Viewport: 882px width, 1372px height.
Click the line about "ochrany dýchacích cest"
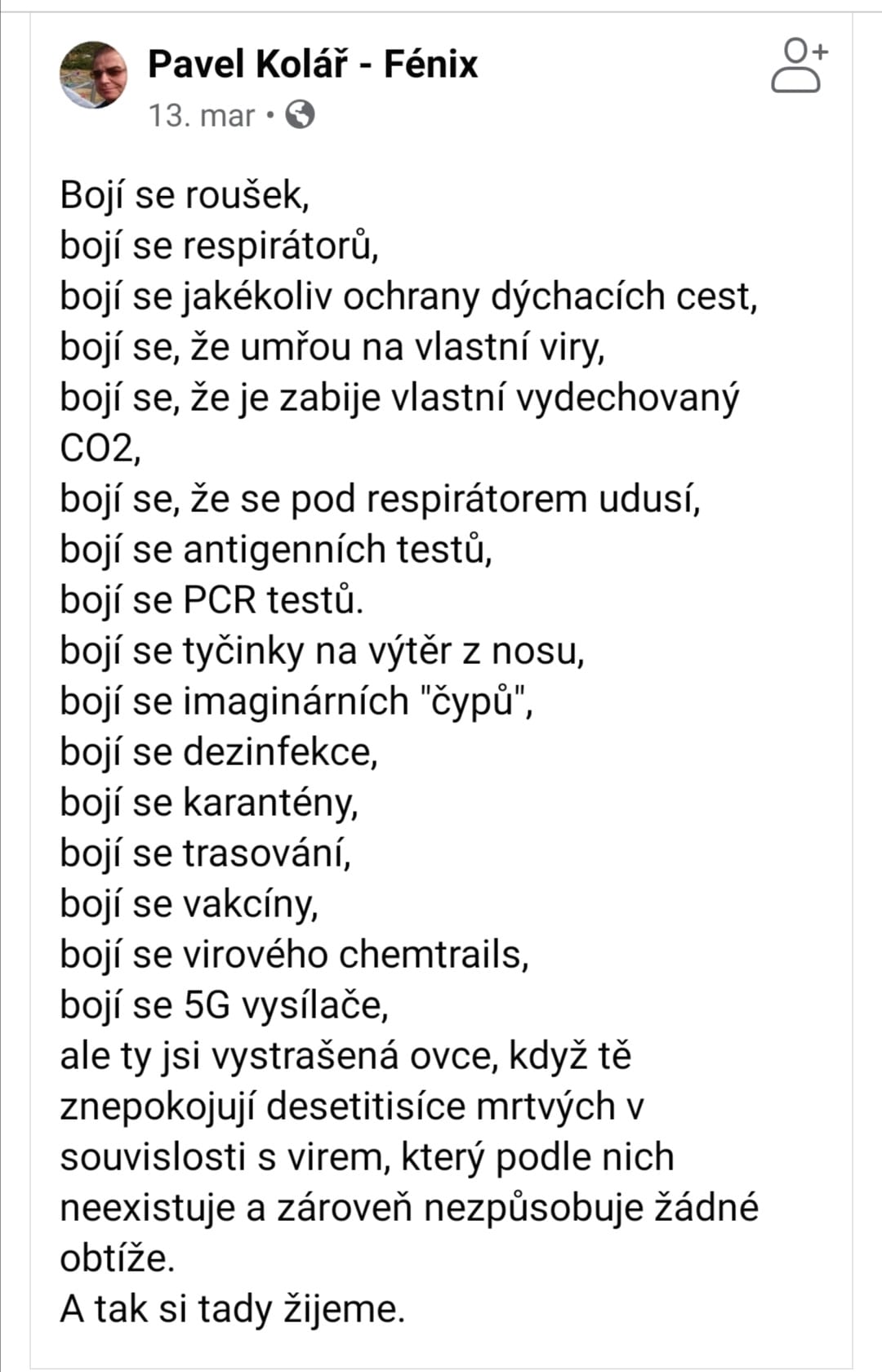pos(408,296)
